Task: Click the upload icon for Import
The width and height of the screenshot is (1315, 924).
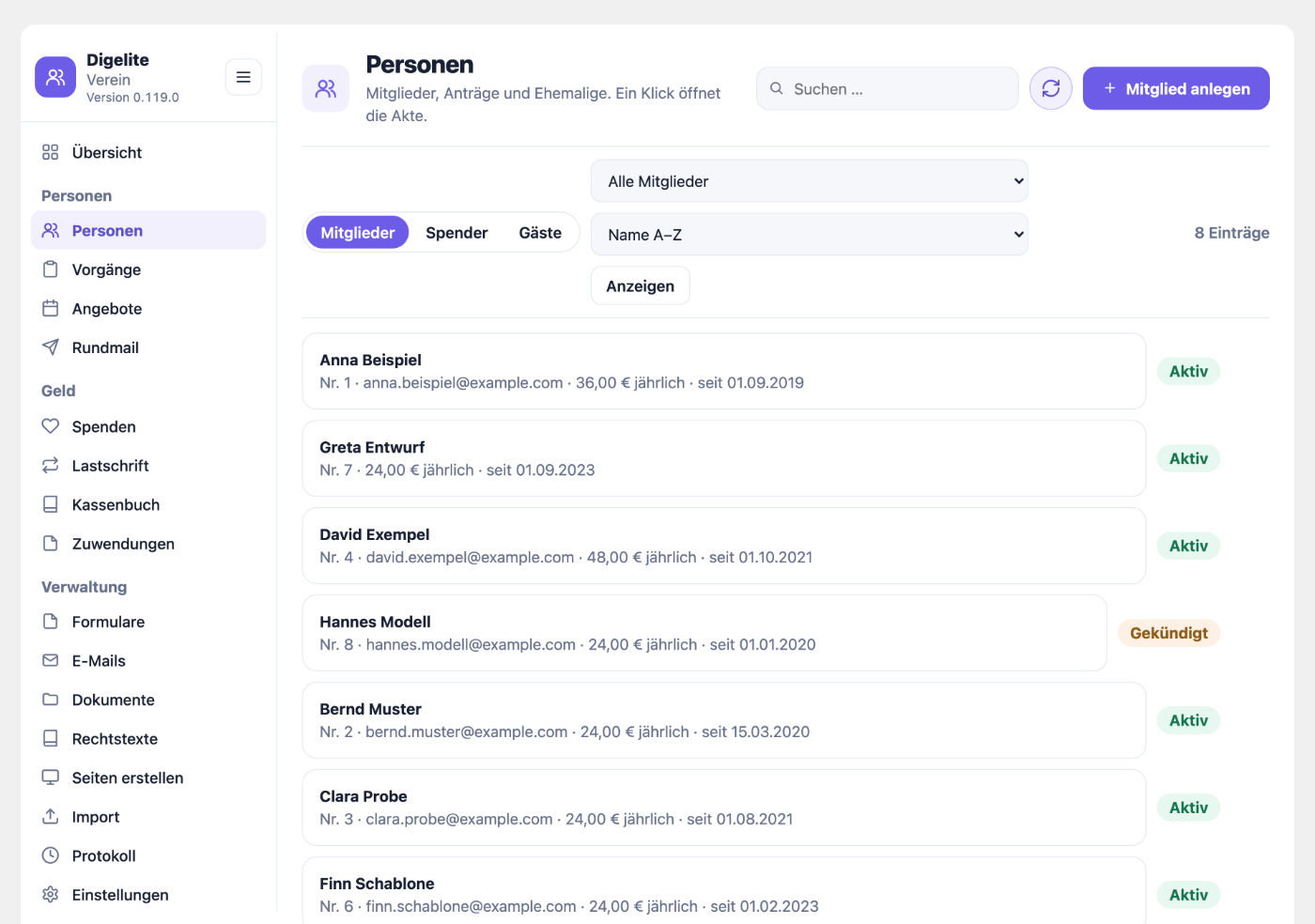Action: tap(51, 817)
